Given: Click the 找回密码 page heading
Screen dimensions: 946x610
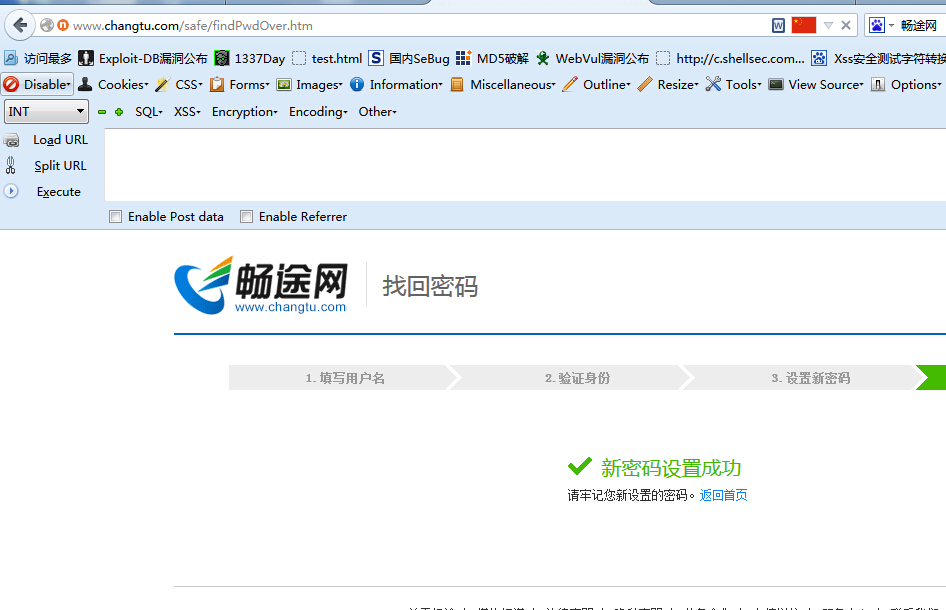Looking at the screenshot, I should [430, 286].
